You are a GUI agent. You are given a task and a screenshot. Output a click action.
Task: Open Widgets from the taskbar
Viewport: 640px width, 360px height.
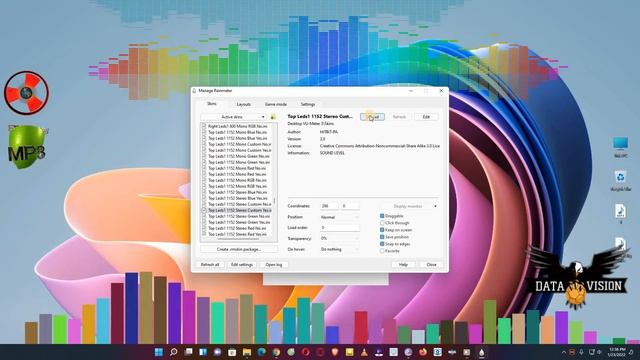coord(203,352)
